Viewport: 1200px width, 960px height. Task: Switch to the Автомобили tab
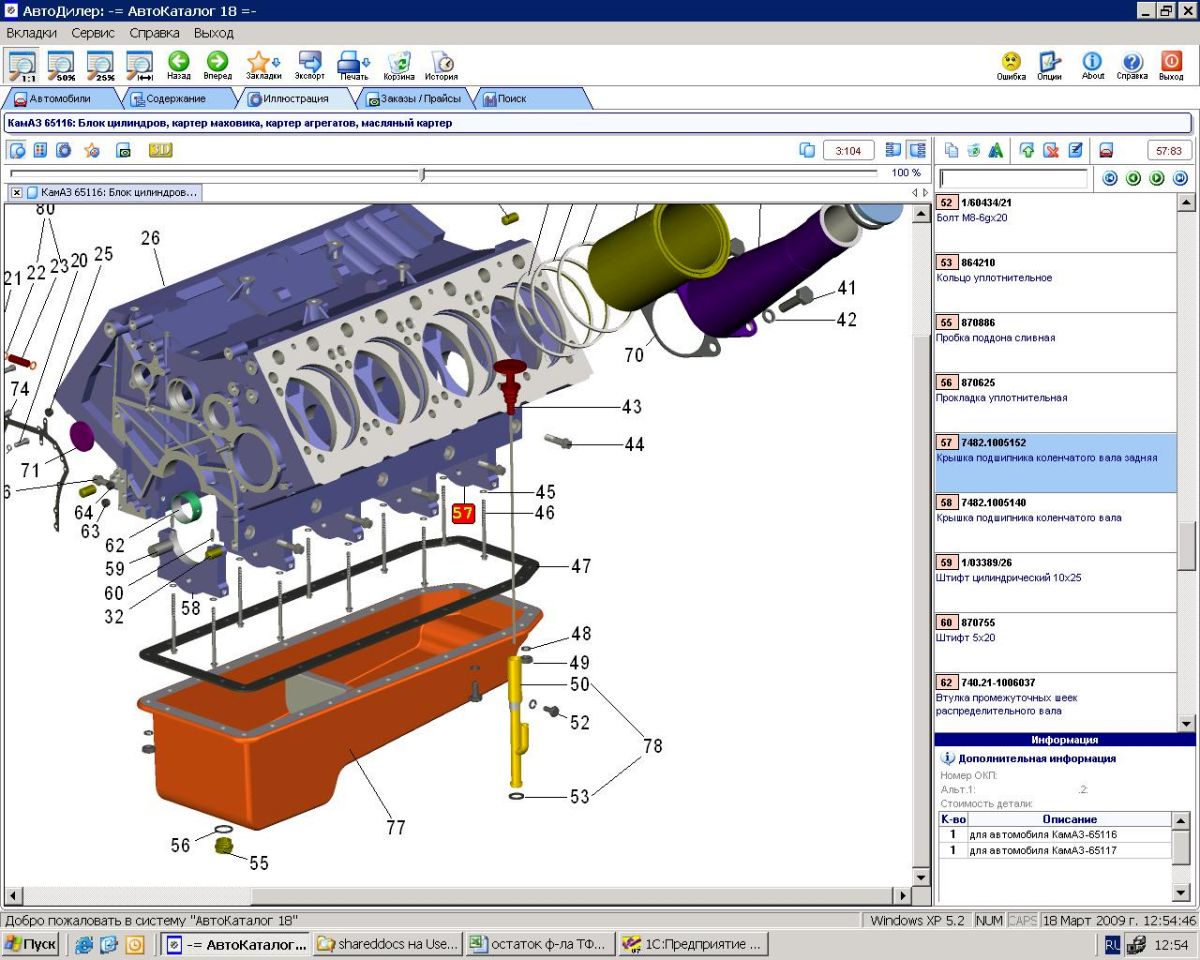60,99
